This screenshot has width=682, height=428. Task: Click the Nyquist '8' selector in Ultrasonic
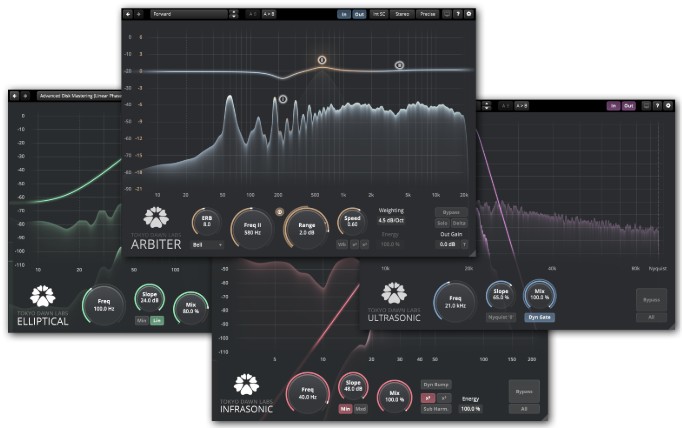[501, 318]
